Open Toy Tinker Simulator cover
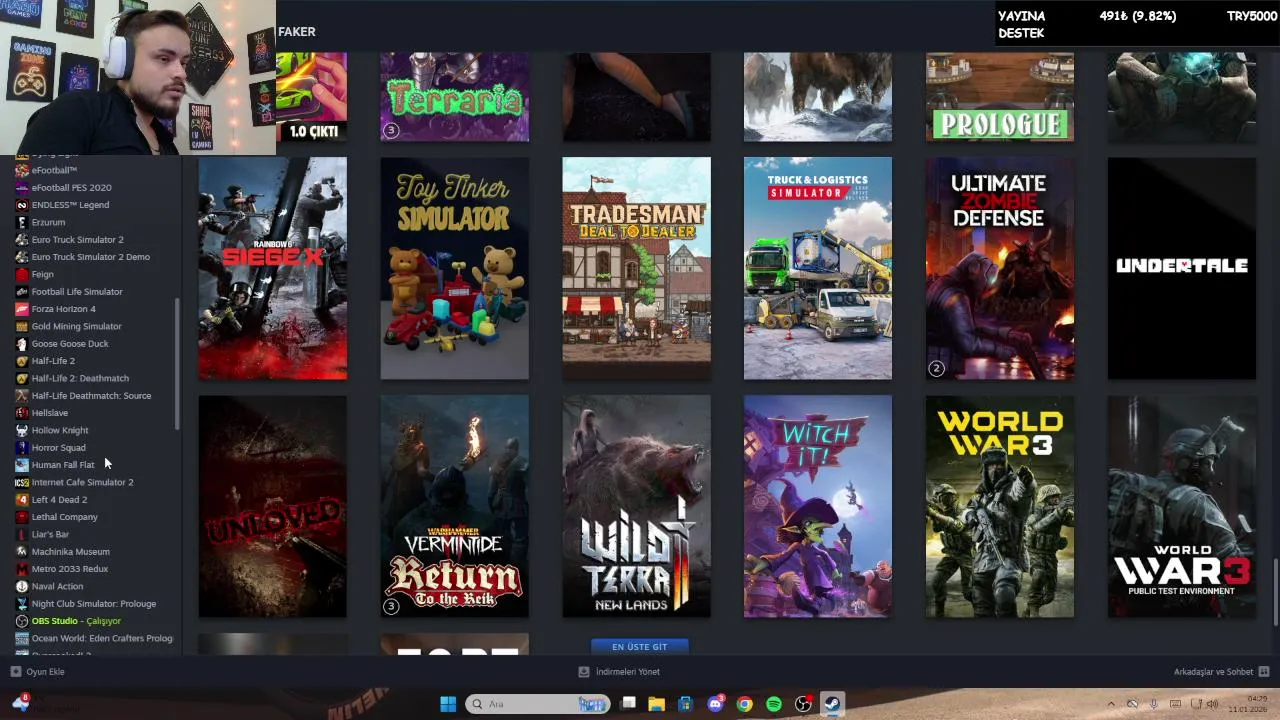Image resolution: width=1280 pixels, height=720 pixels. point(455,268)
